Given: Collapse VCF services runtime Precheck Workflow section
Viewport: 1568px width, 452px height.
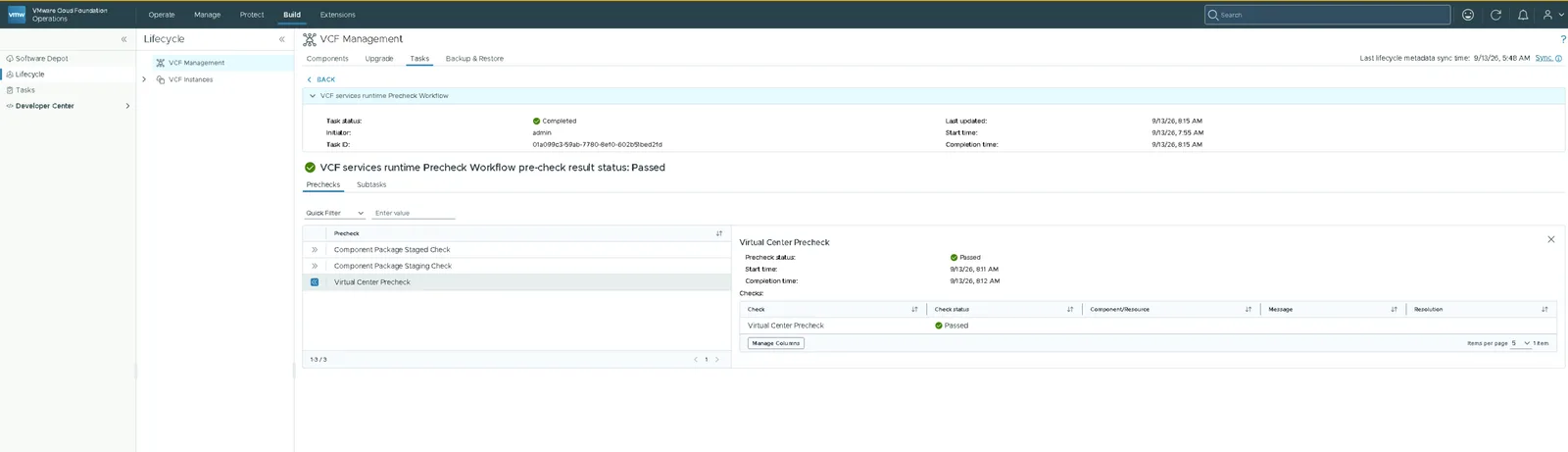Looking at the screenshot, I should coord(313,96).
